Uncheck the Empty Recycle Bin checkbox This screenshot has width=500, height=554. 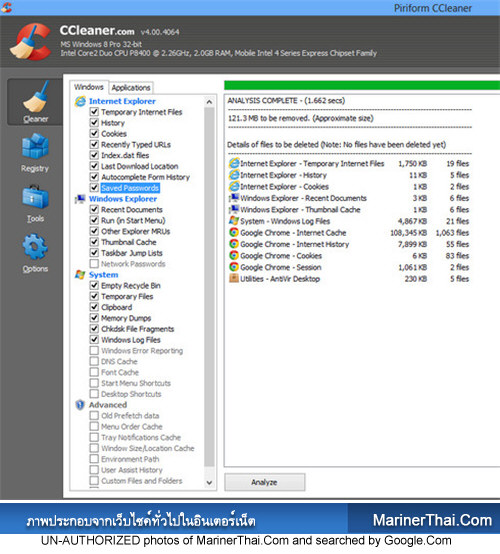[x=94, y=285]
